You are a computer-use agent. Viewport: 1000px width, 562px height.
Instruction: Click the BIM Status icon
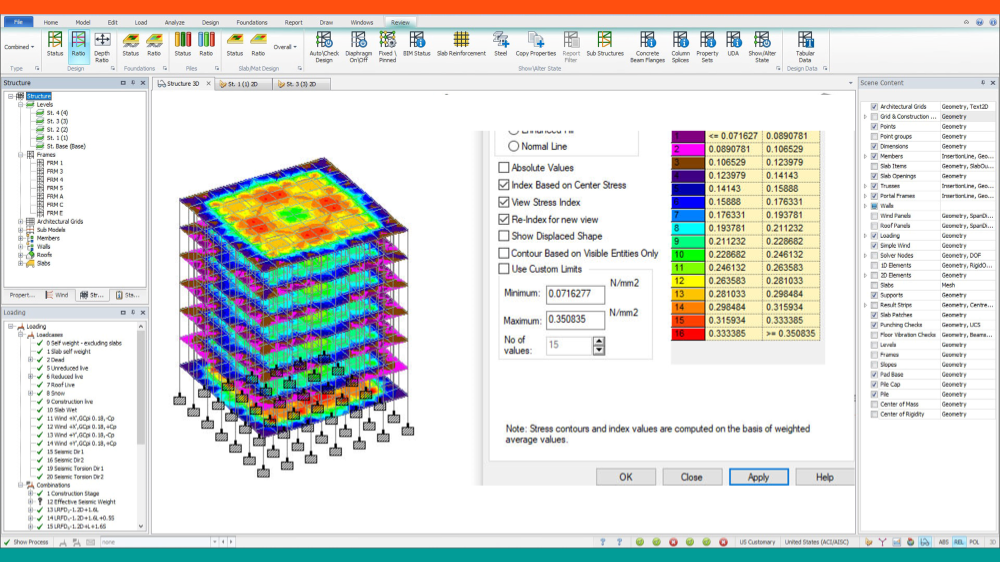[416, 41]
